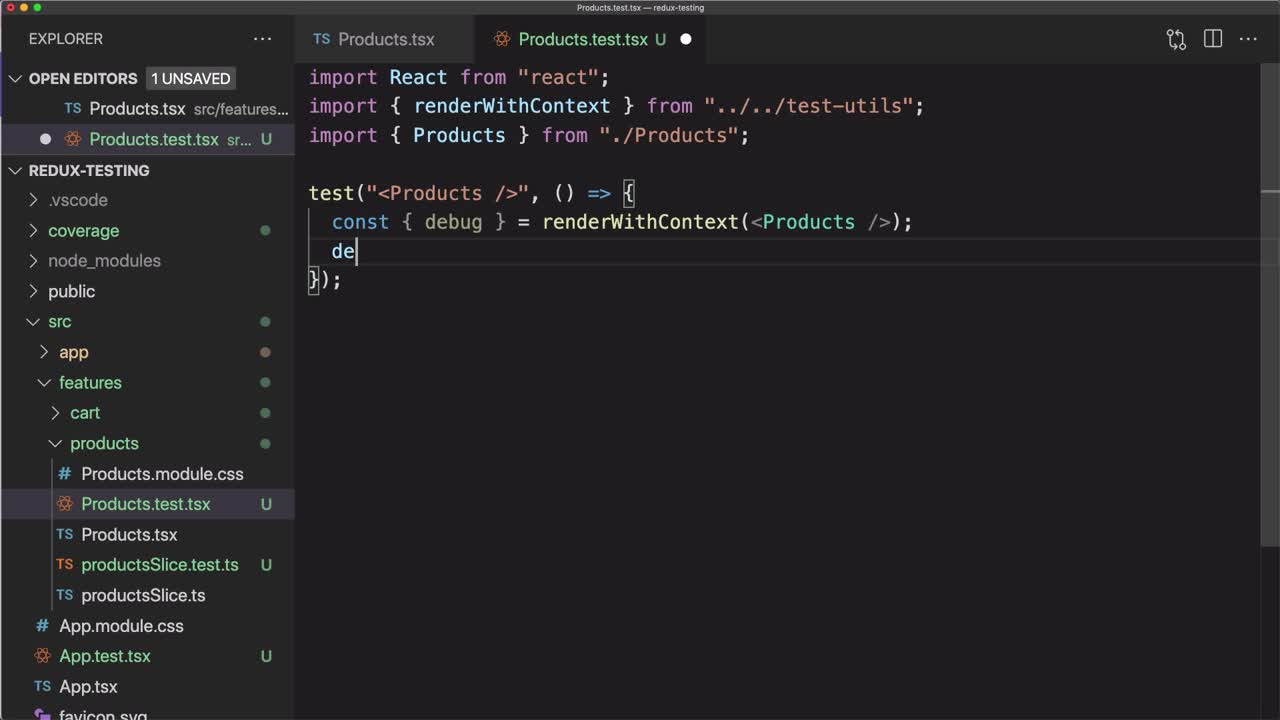Click the Split Editor Right icon

click(x=1213, y=39)
